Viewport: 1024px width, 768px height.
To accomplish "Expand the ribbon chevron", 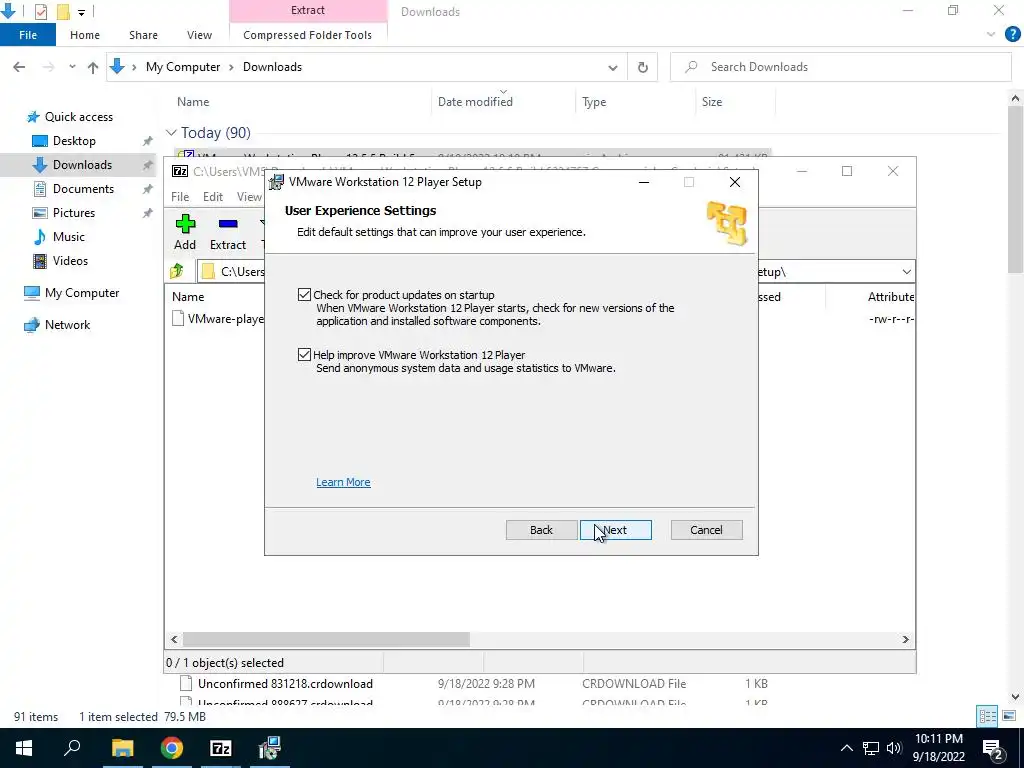I will tap(991, 35).
